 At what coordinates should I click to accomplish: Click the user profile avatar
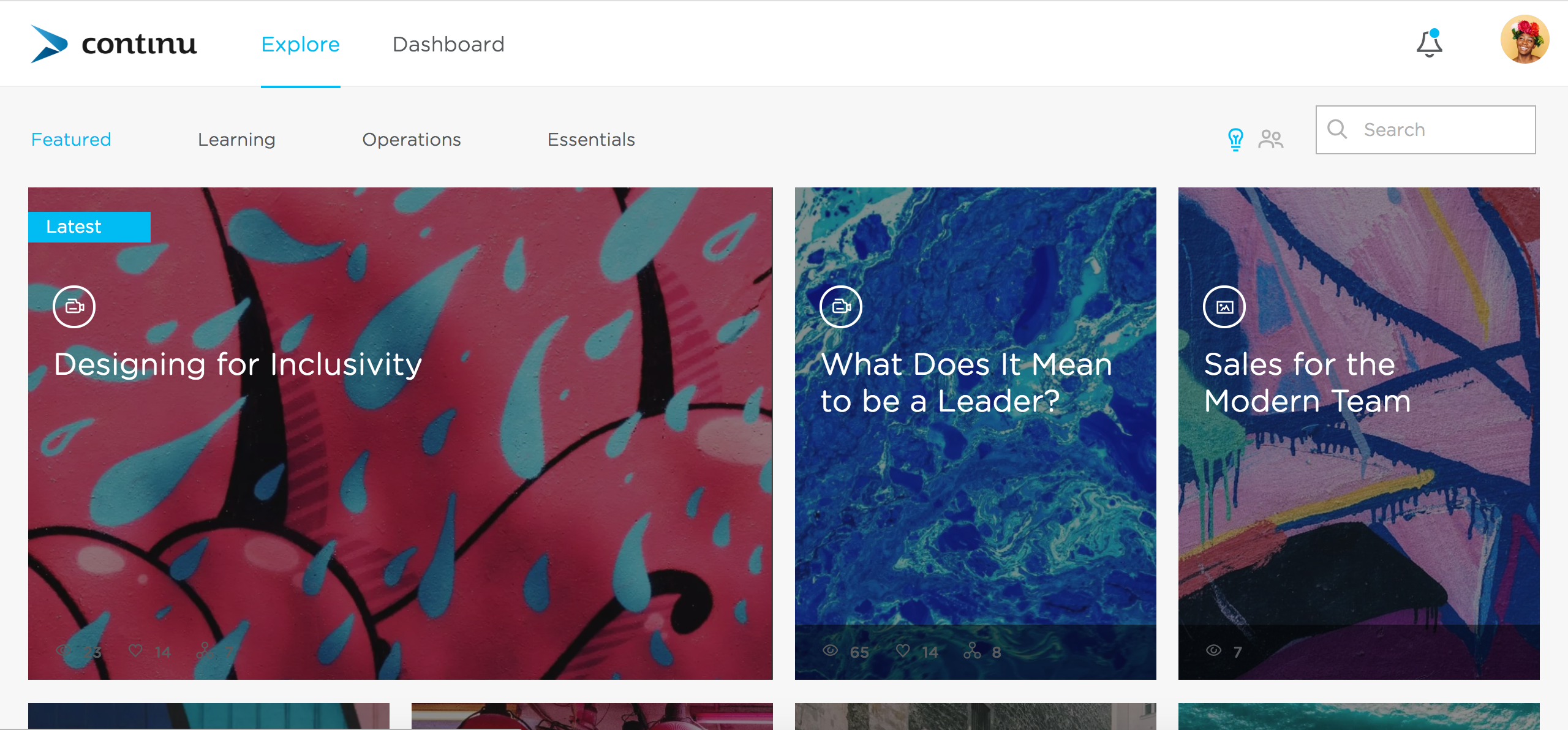point(1525,40)
